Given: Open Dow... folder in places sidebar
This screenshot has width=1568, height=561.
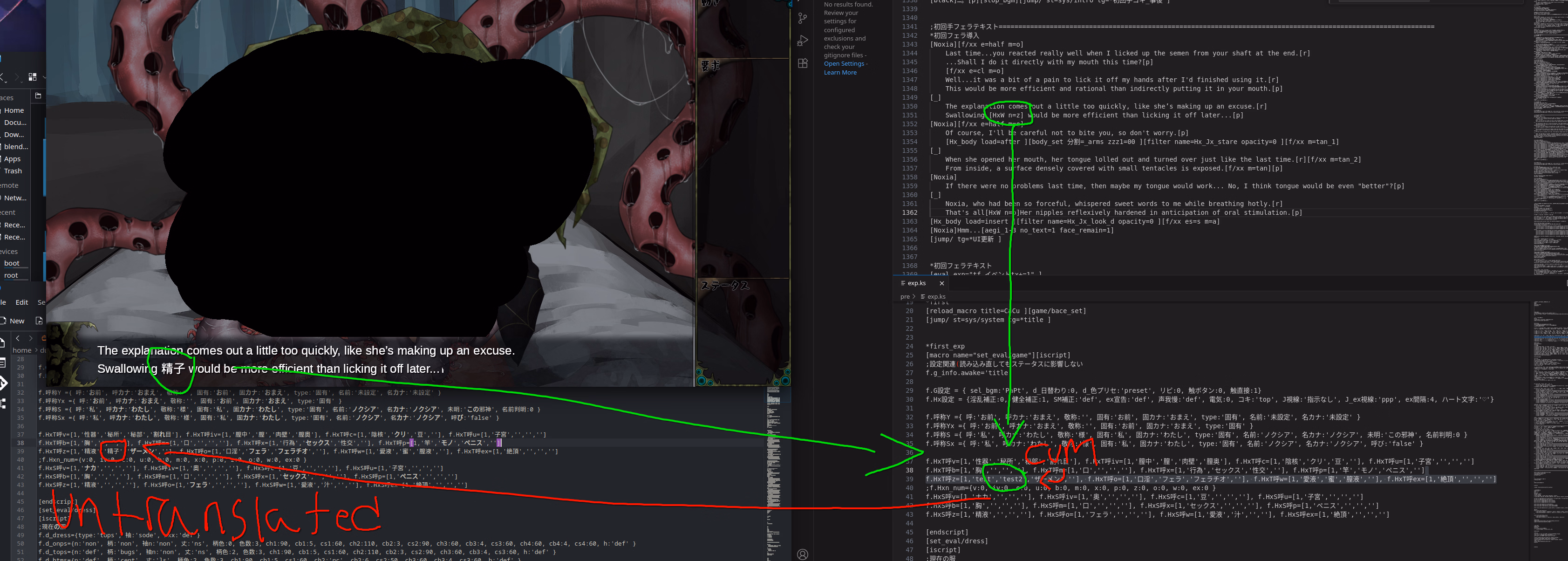Looking at the screenshot, I should pyautogui.click(x=14, y=135).
